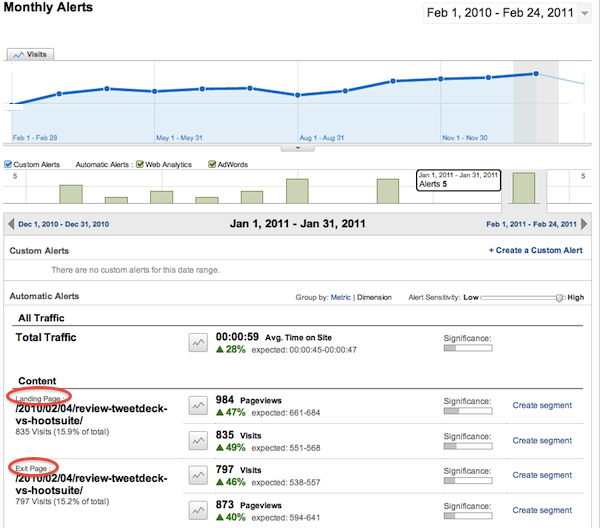
Task: Click graph icon beside 835 Visits
Action: 199,439
